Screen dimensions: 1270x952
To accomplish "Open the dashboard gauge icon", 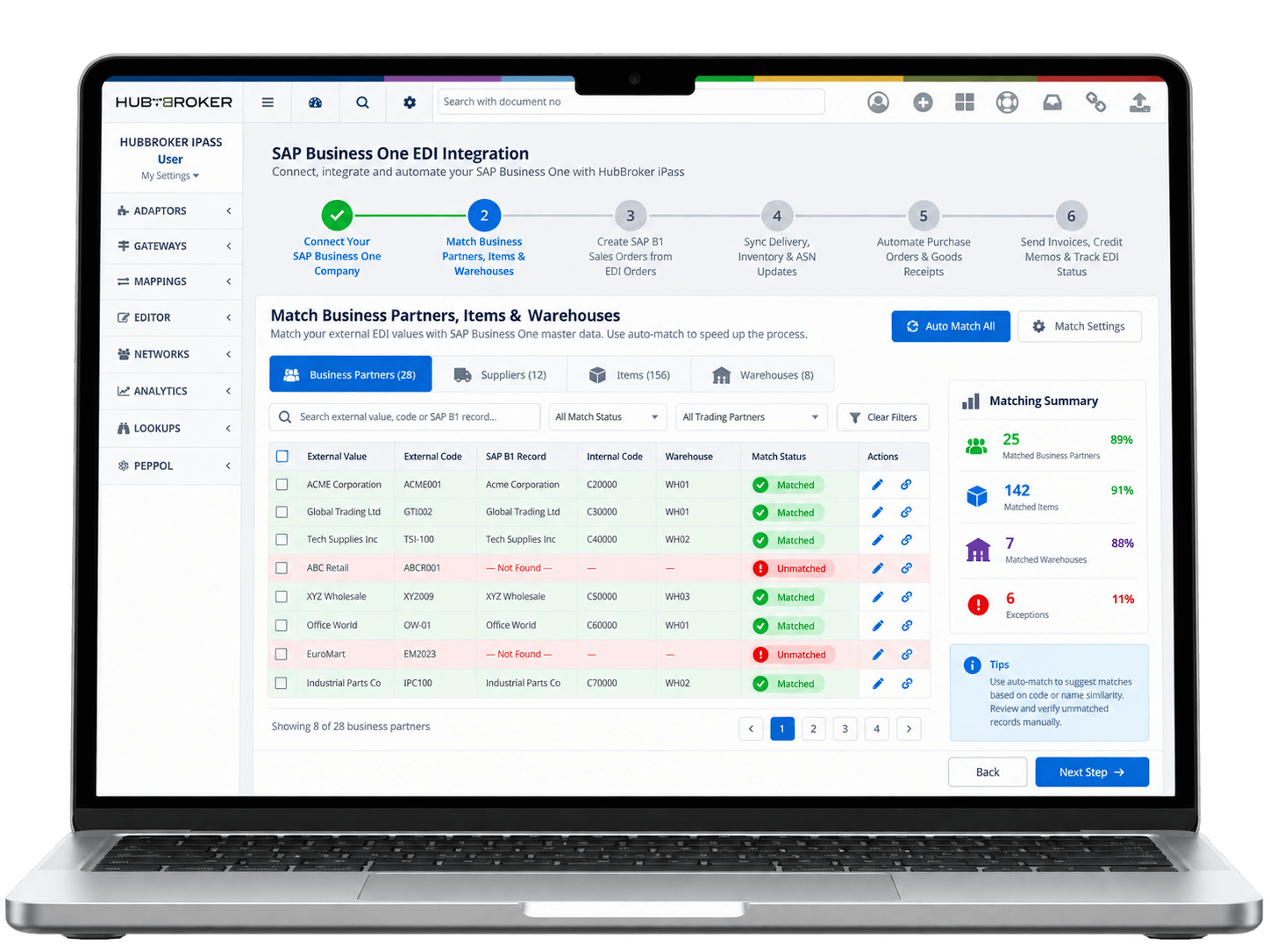I will 316,103.
